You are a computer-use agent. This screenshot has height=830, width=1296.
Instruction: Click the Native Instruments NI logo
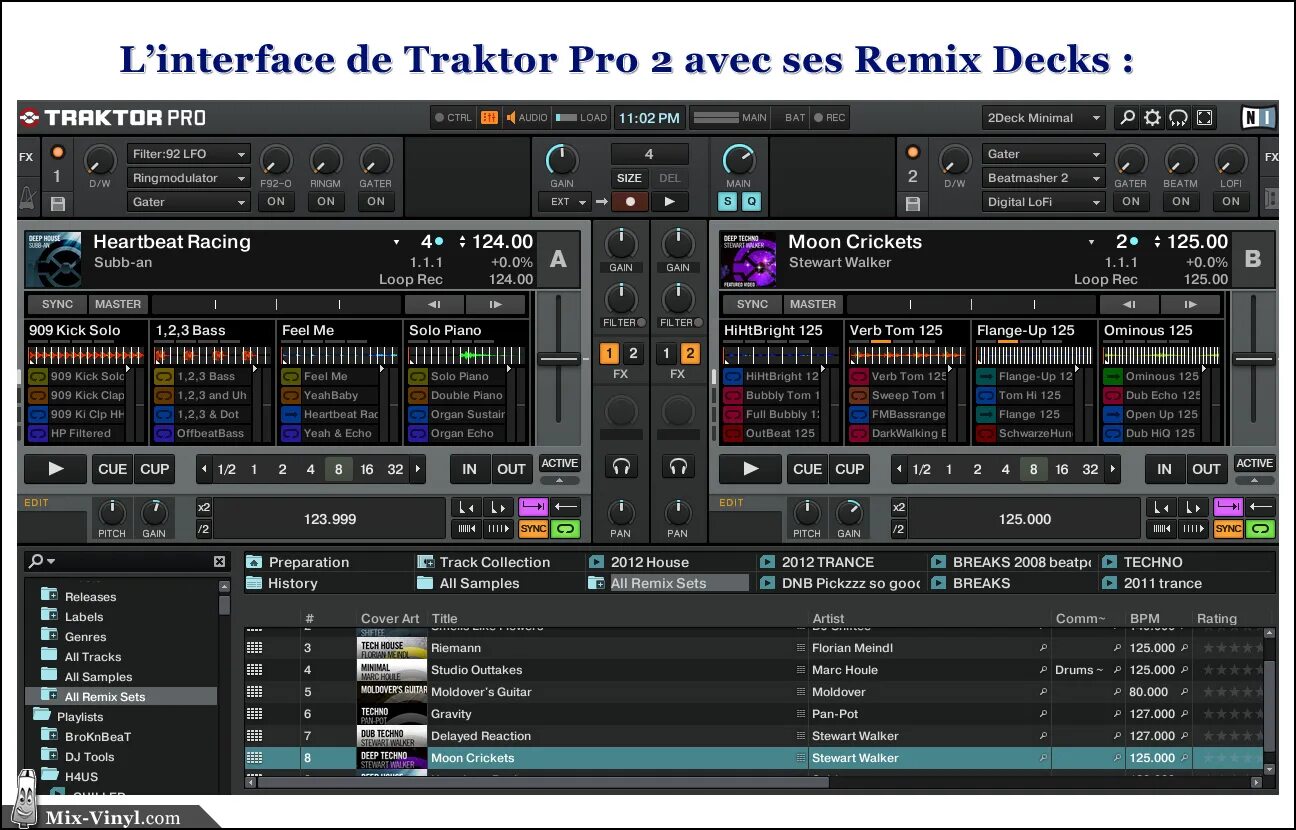[1258, 118]
